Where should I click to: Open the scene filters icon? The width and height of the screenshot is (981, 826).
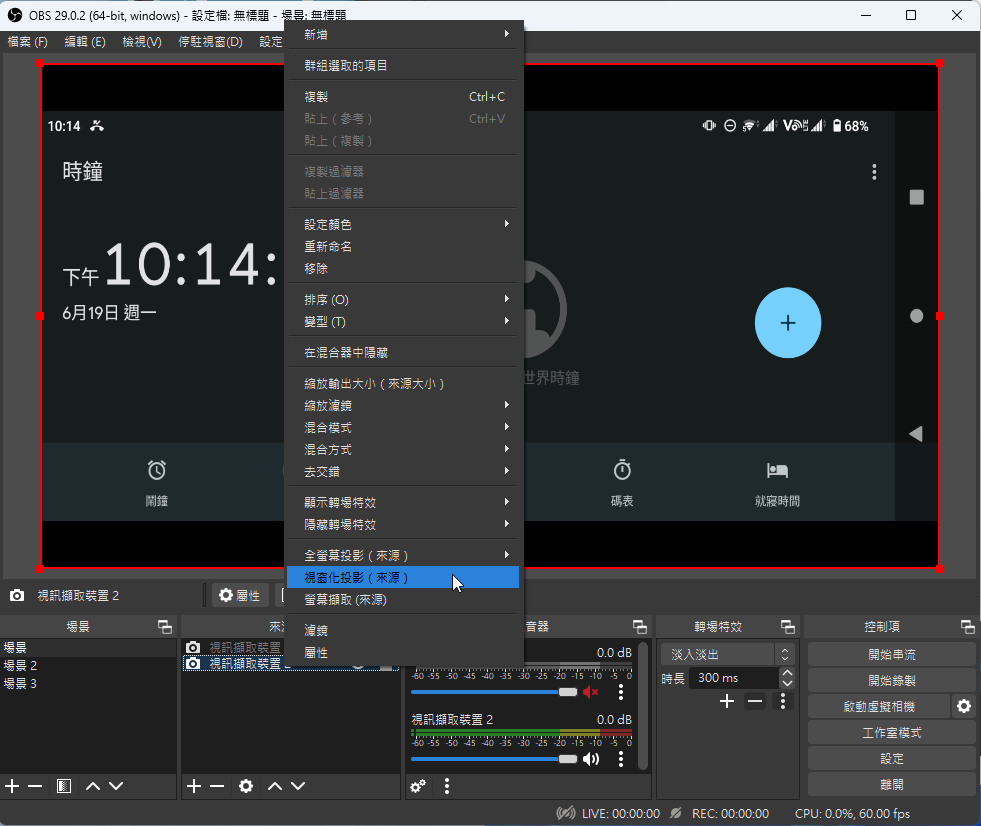[64, 786]
